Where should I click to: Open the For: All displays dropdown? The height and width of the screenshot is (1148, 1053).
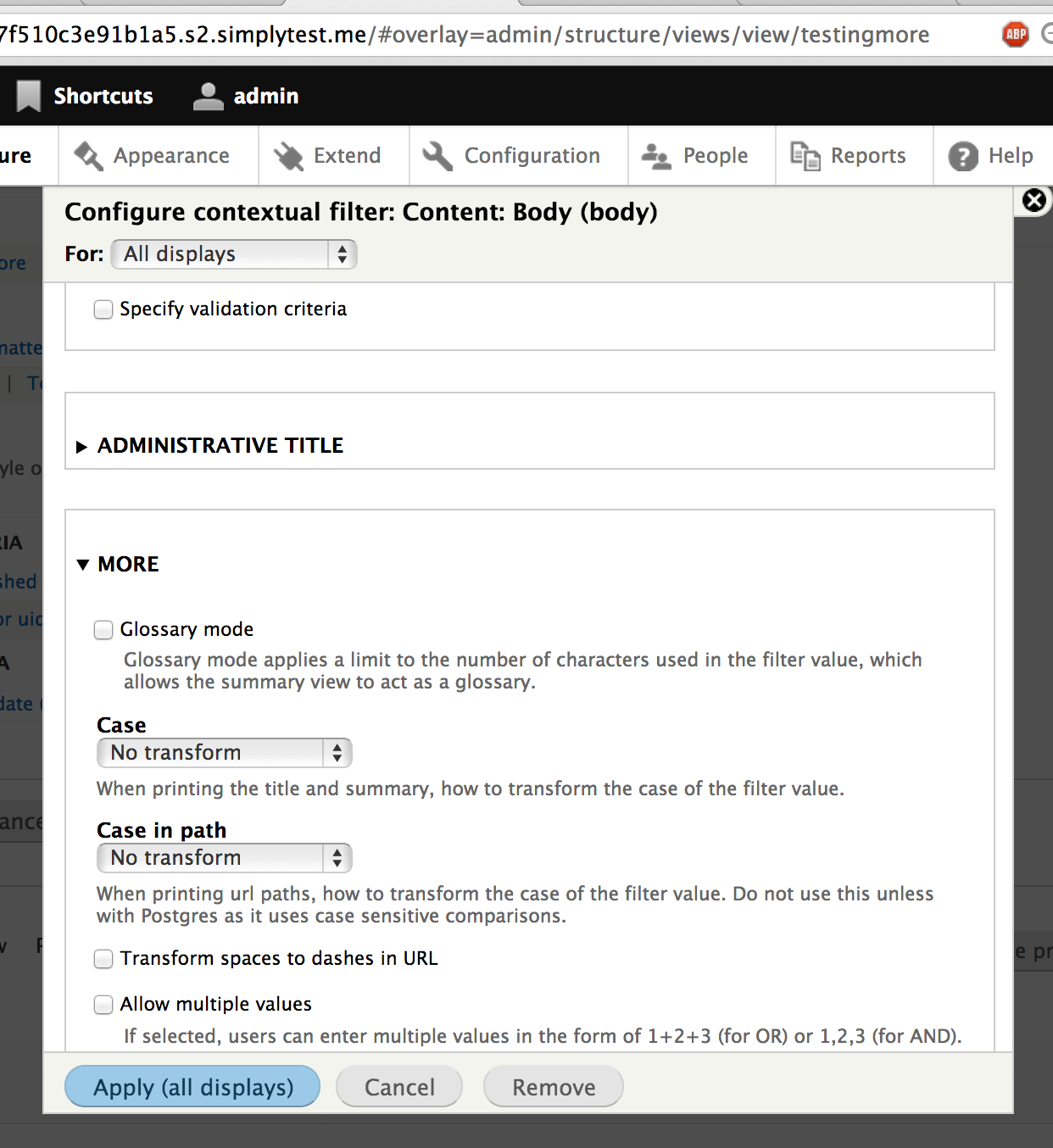tap(234, 254)
